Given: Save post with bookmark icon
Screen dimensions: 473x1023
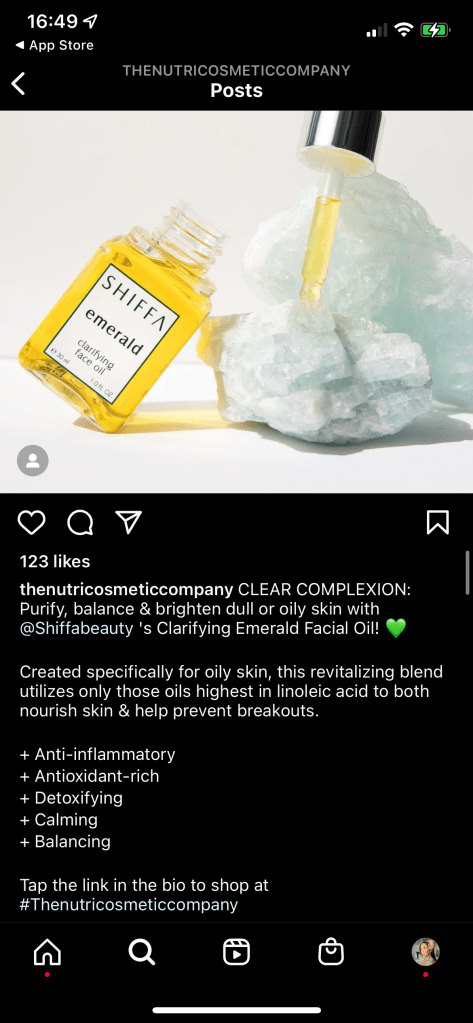Looking at the screenshot, I should tap(438, 522).
